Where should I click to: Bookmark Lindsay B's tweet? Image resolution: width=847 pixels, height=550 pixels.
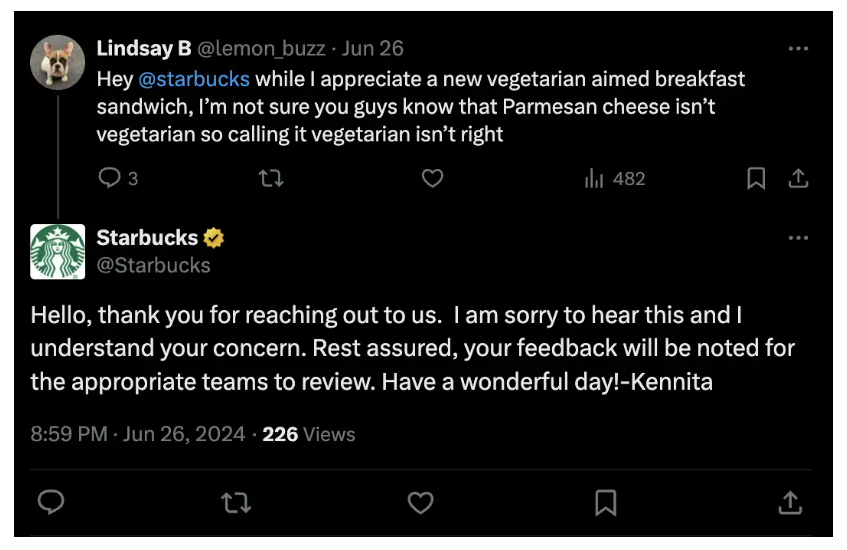click(756, 178)
